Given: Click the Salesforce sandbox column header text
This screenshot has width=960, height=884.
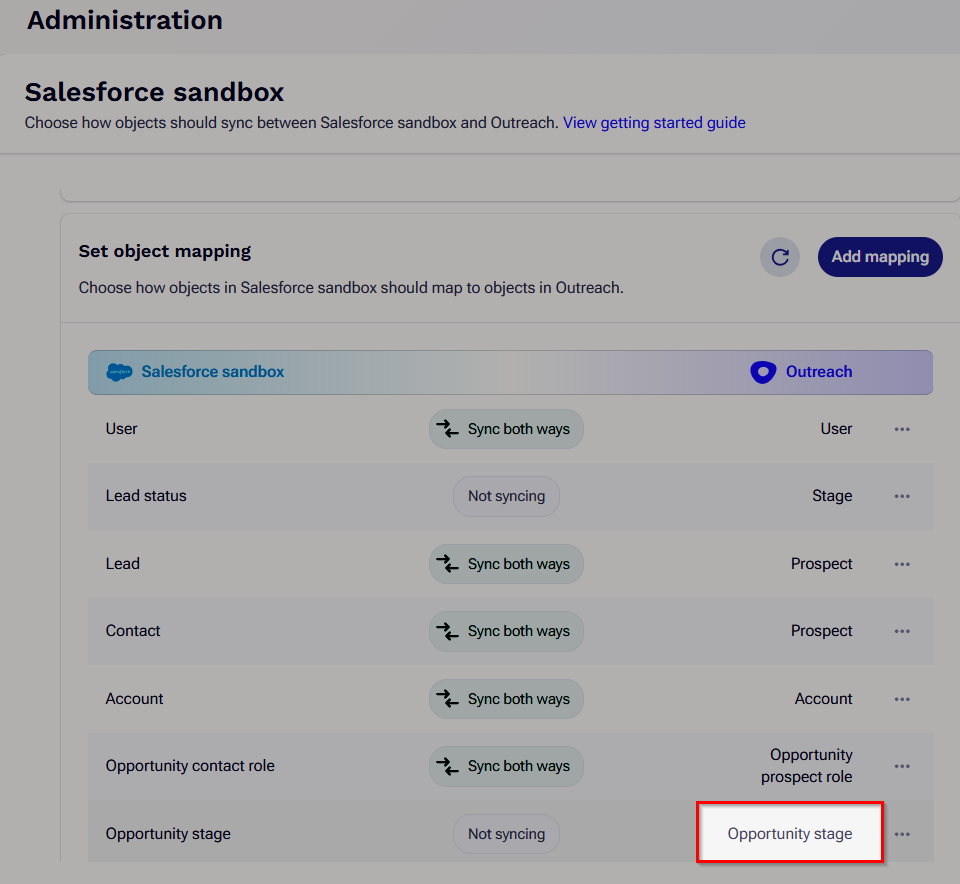Looking at the screenshot, I should (x=212, y=372).
